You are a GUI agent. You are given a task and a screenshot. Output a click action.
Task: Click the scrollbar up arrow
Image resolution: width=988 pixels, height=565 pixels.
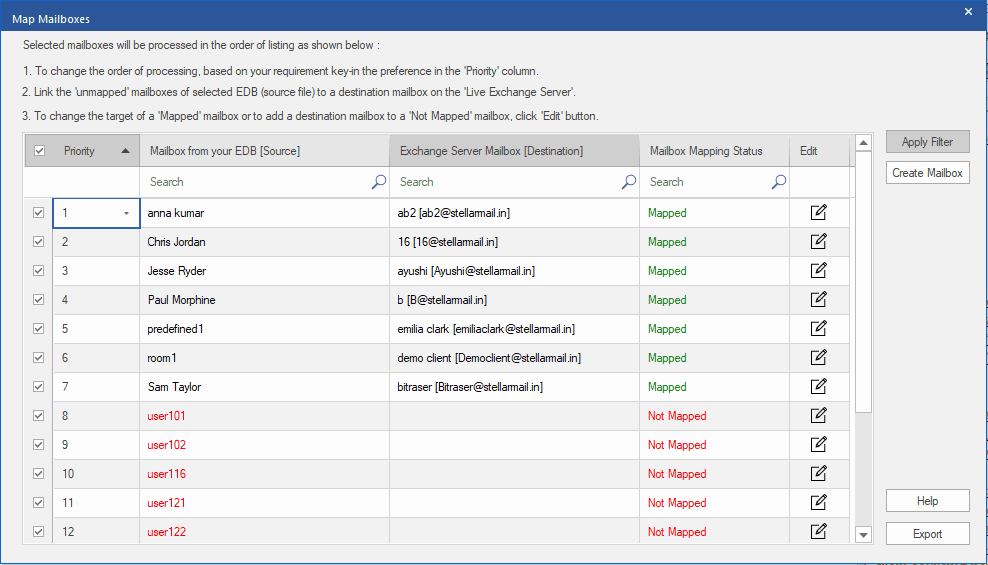pos(863,143)
